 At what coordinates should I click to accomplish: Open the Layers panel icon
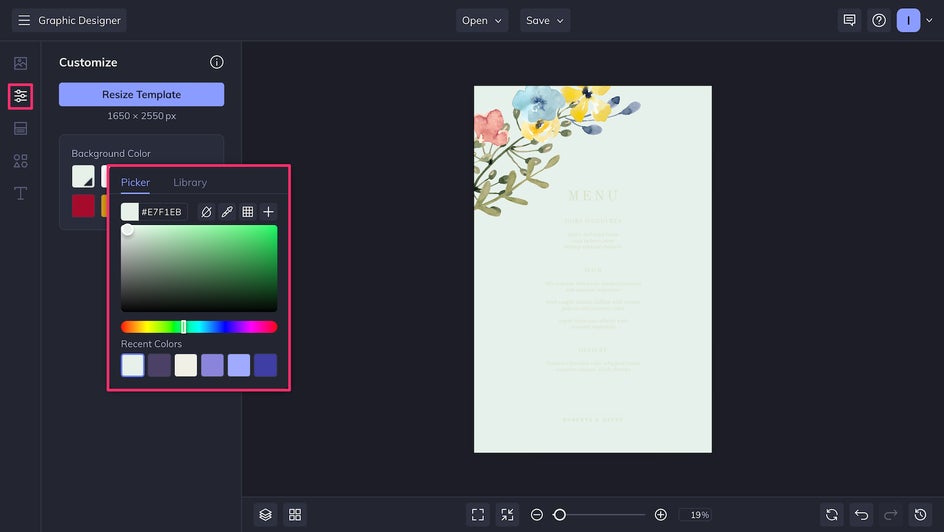click(266, 515)
